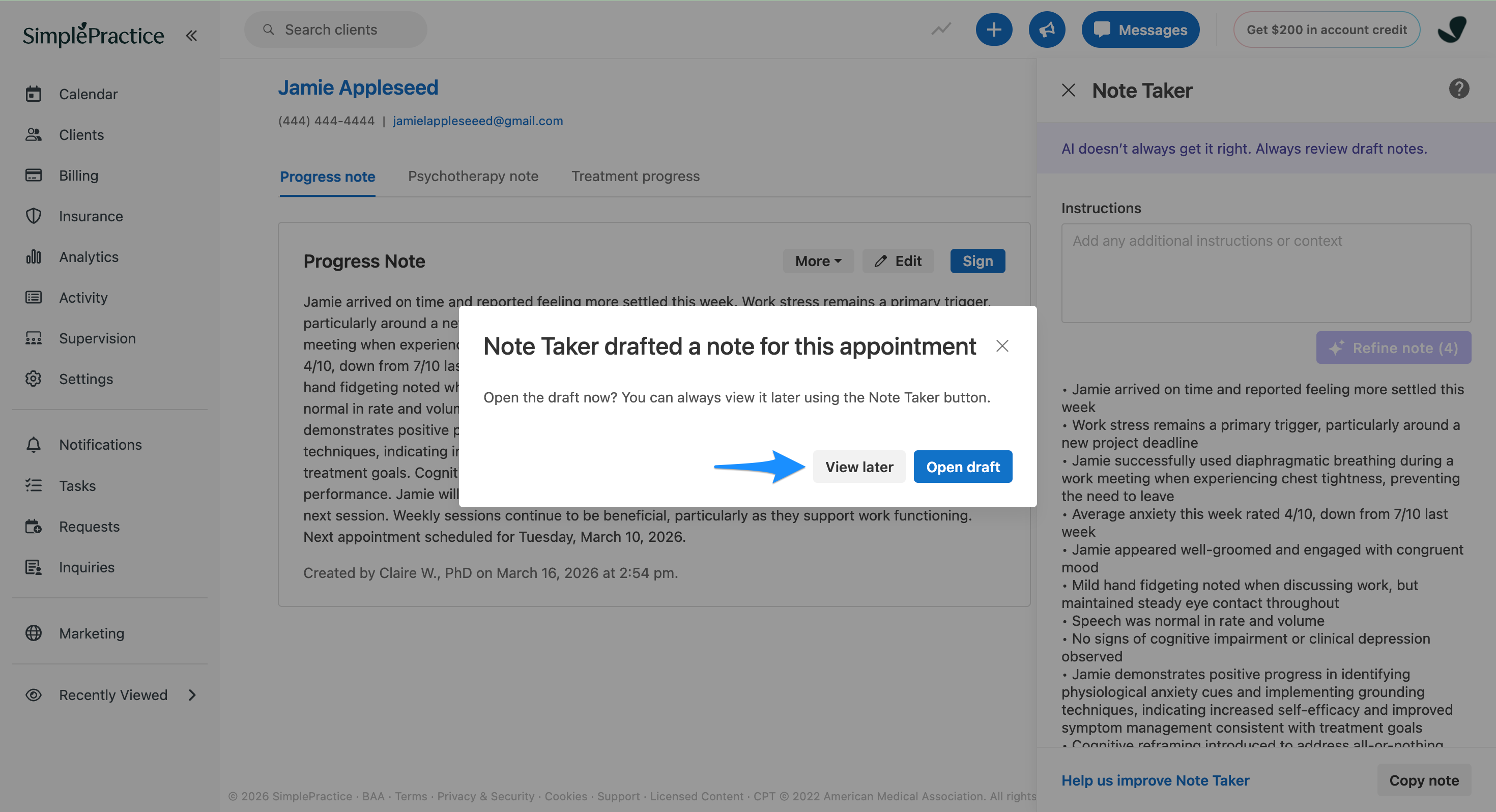Click the SimplePractice logo

(94, 35)
